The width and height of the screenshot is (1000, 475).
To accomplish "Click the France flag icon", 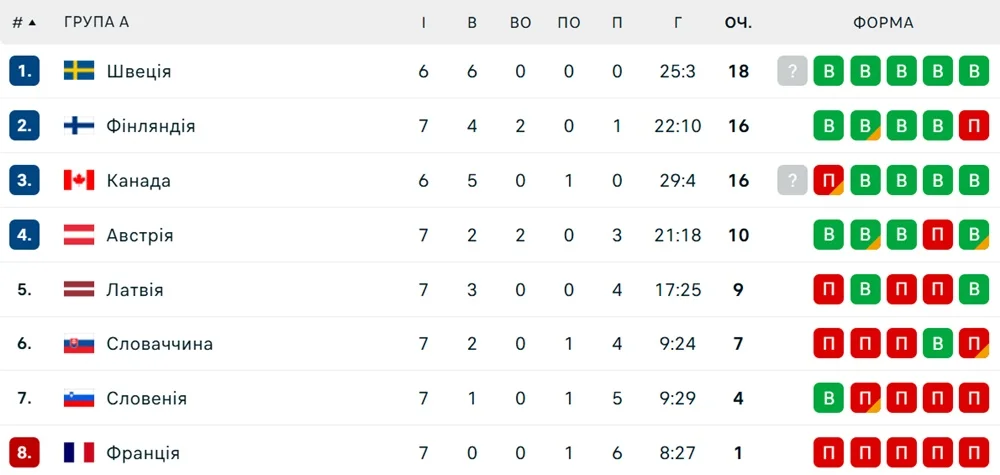I will click(x=79, y=453).
